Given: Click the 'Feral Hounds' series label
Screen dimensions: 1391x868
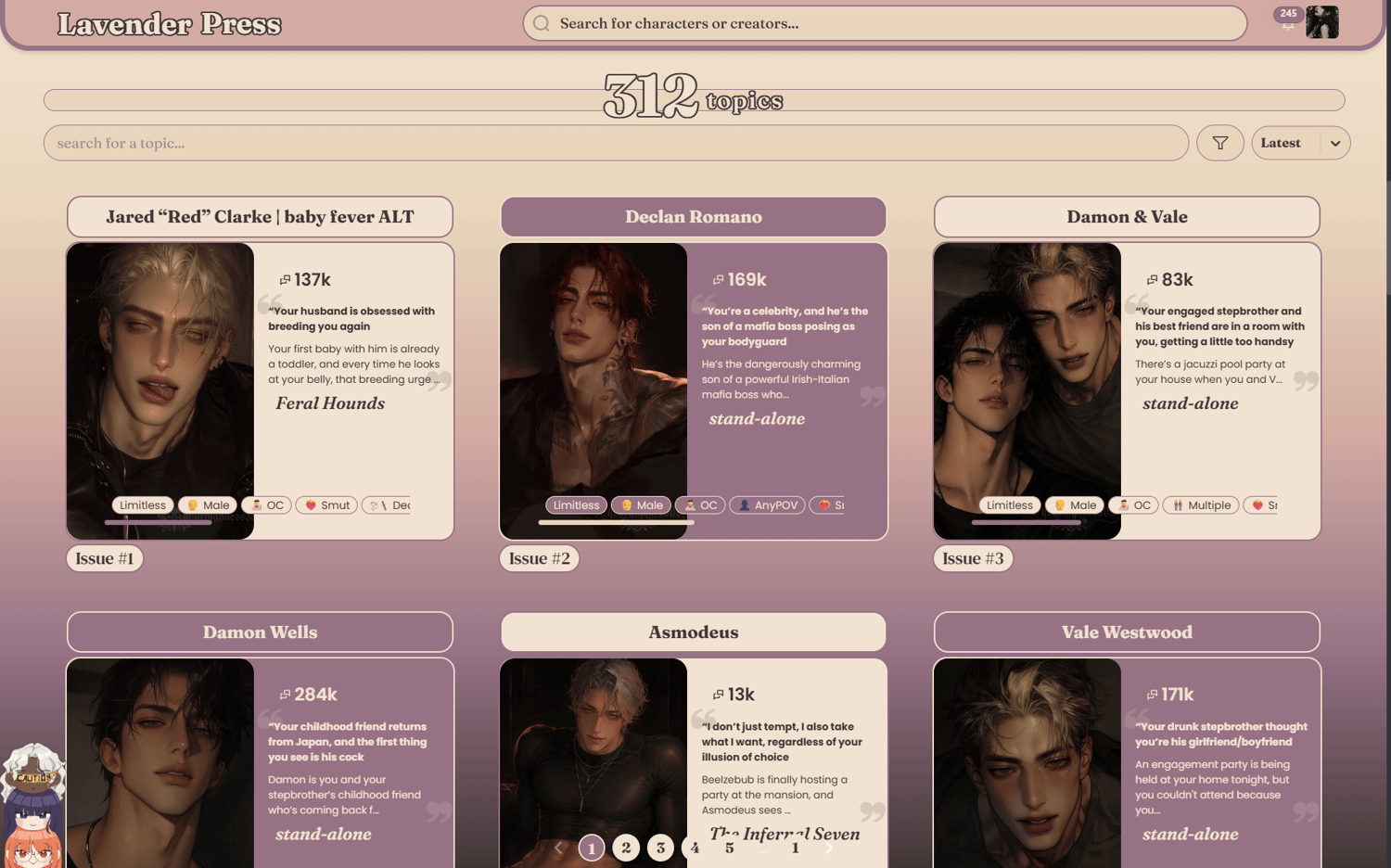Looking at the screenshot, I should coord(330,403).
